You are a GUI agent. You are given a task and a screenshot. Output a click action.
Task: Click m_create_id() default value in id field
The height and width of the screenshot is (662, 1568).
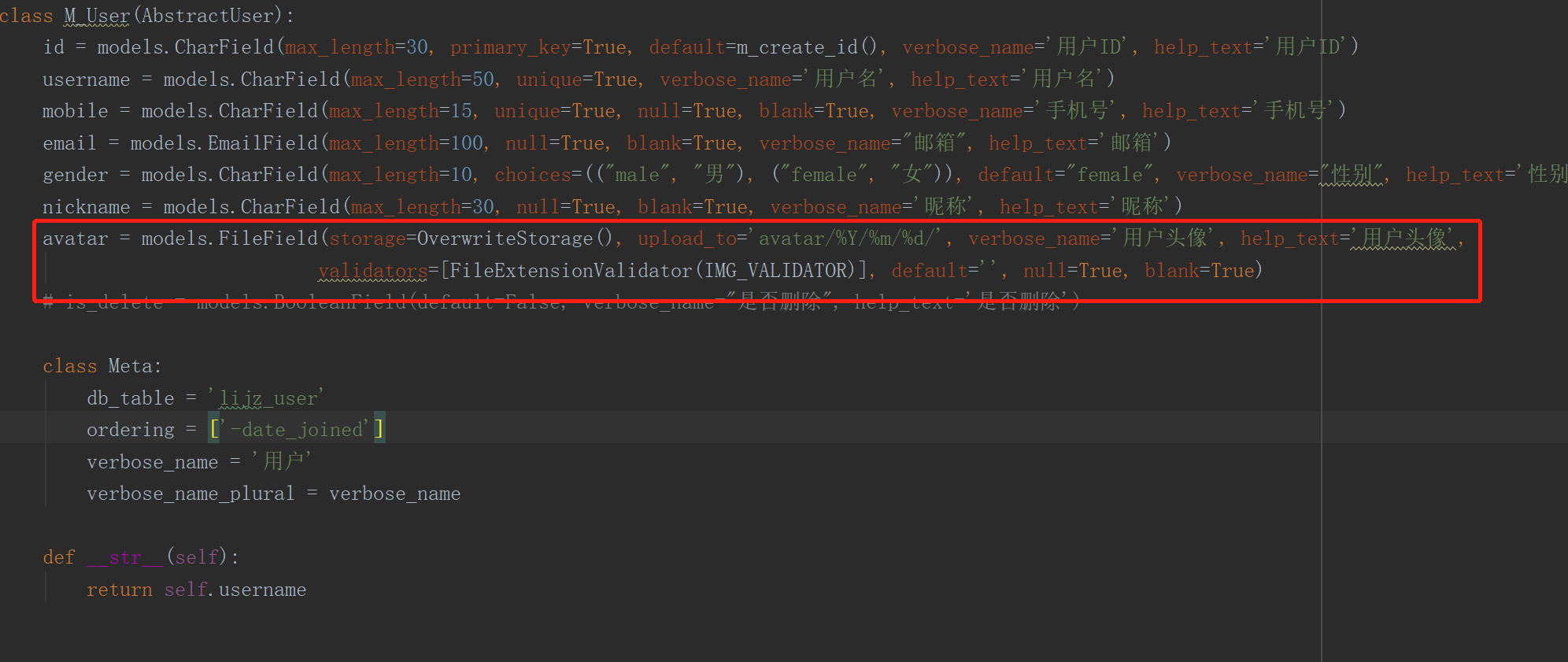tap(805, 47)
